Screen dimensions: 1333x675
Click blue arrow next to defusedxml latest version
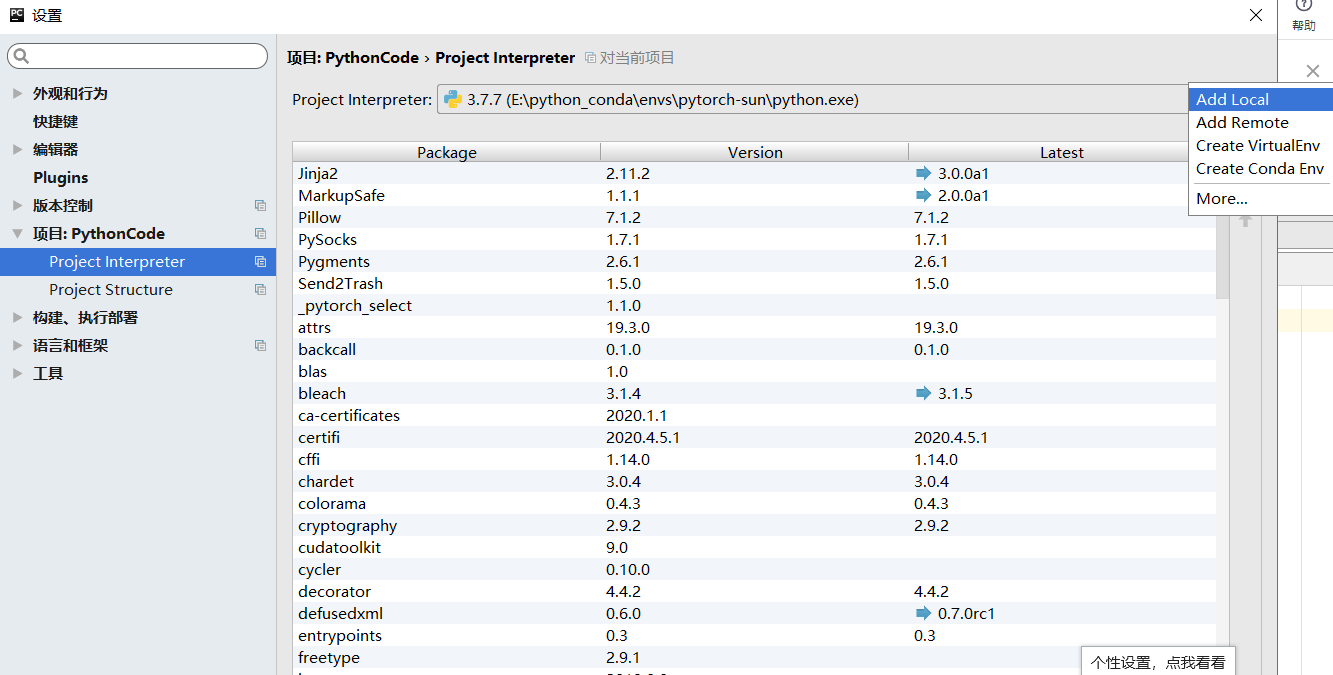click(x=924, y=613)
